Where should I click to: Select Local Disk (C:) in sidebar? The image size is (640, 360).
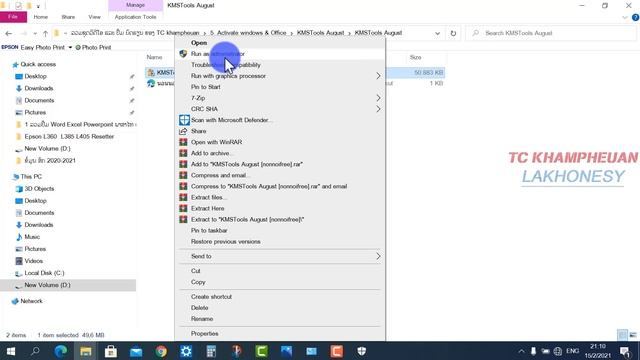click(x=44, y=273)
